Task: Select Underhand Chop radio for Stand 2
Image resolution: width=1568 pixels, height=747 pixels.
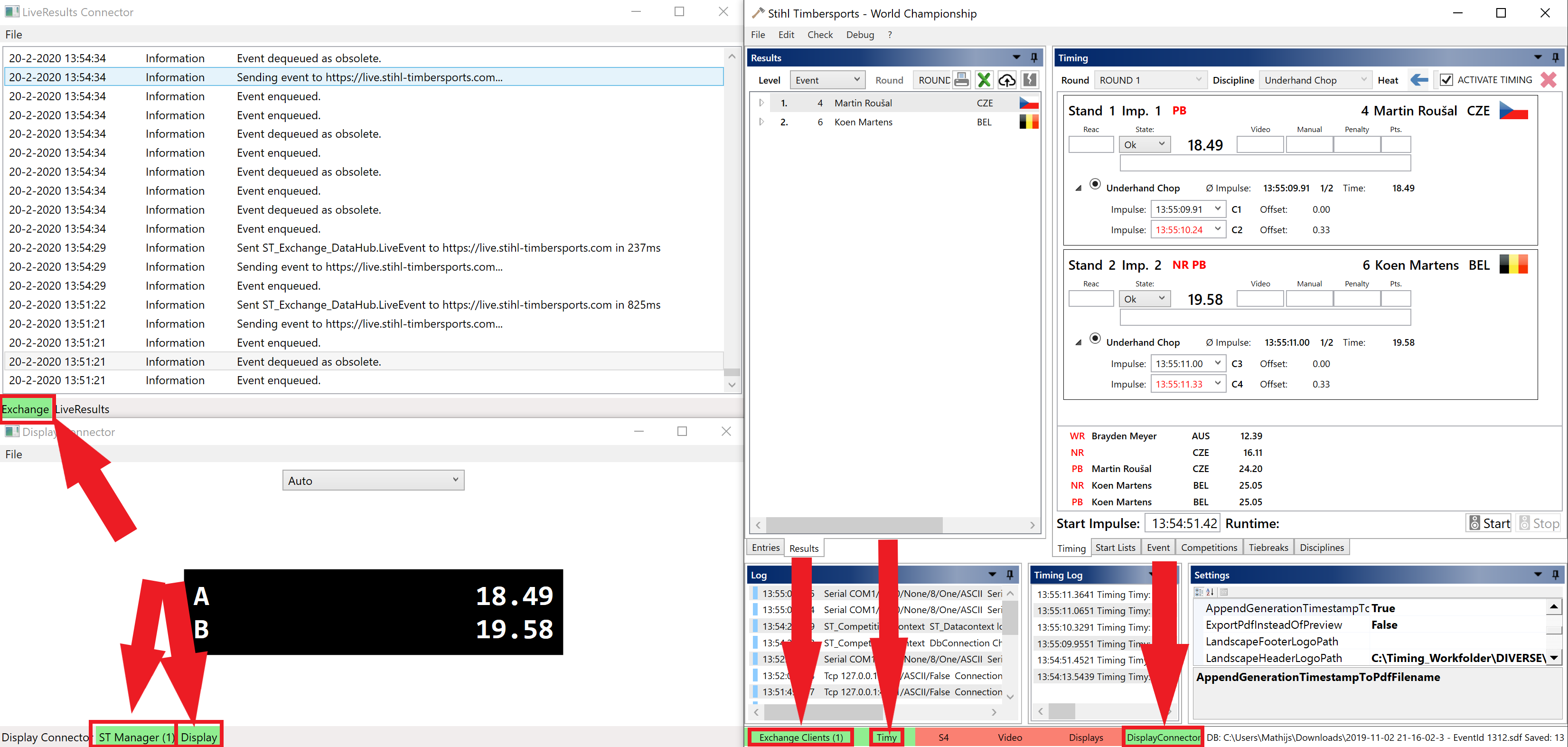Action: (1094, 339)
